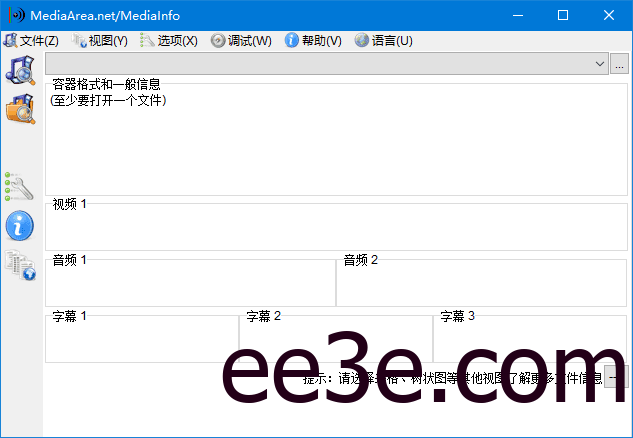Open the 帮助(V) menu
Viewport: 633px width, 438px height.
click(313, 40)
